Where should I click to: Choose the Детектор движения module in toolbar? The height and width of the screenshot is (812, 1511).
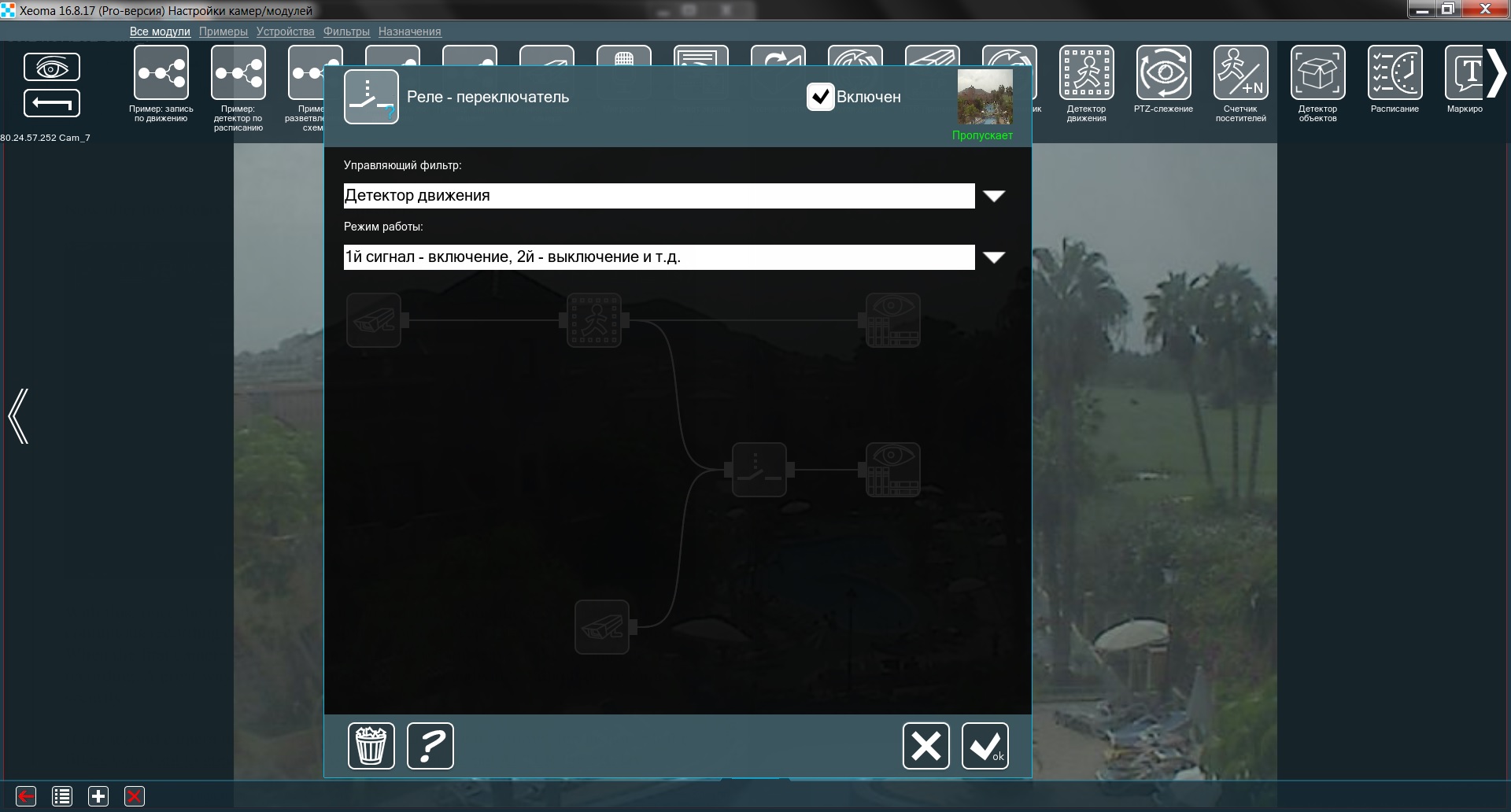tap(1086, 73)
